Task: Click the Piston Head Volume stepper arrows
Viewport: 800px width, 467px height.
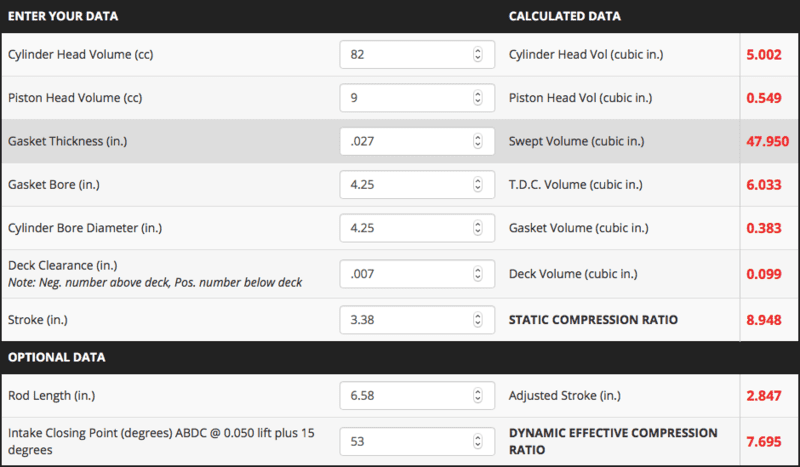Action: (477, 98)
